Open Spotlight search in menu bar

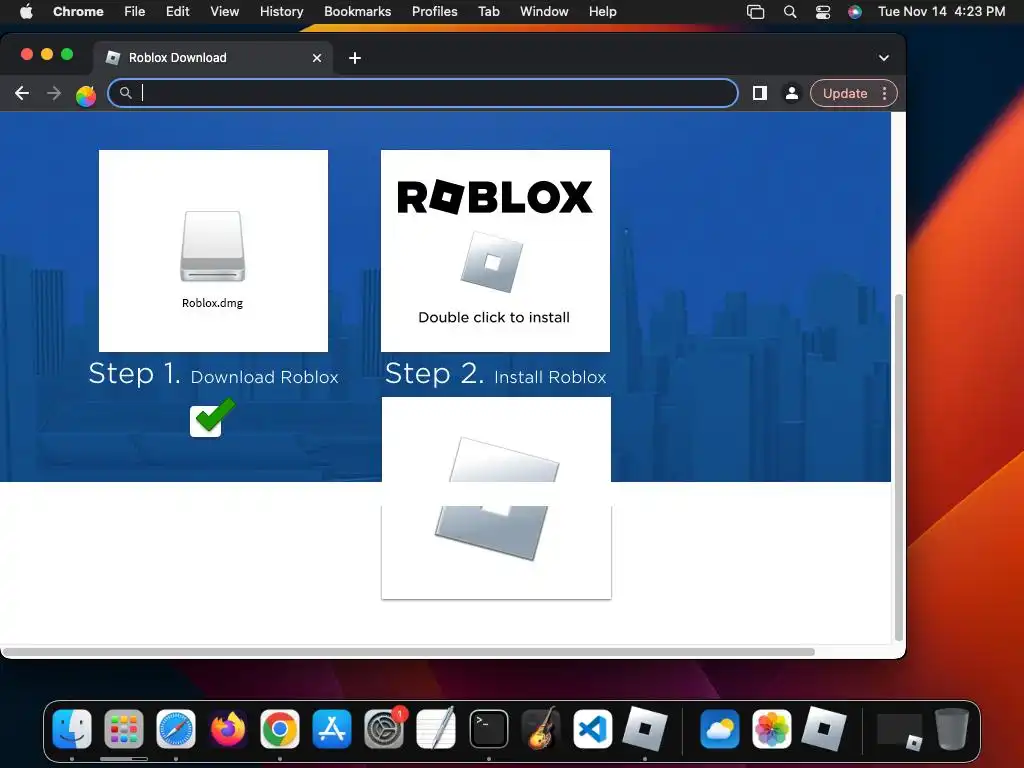pyautogui.click(x=790, y=11)
